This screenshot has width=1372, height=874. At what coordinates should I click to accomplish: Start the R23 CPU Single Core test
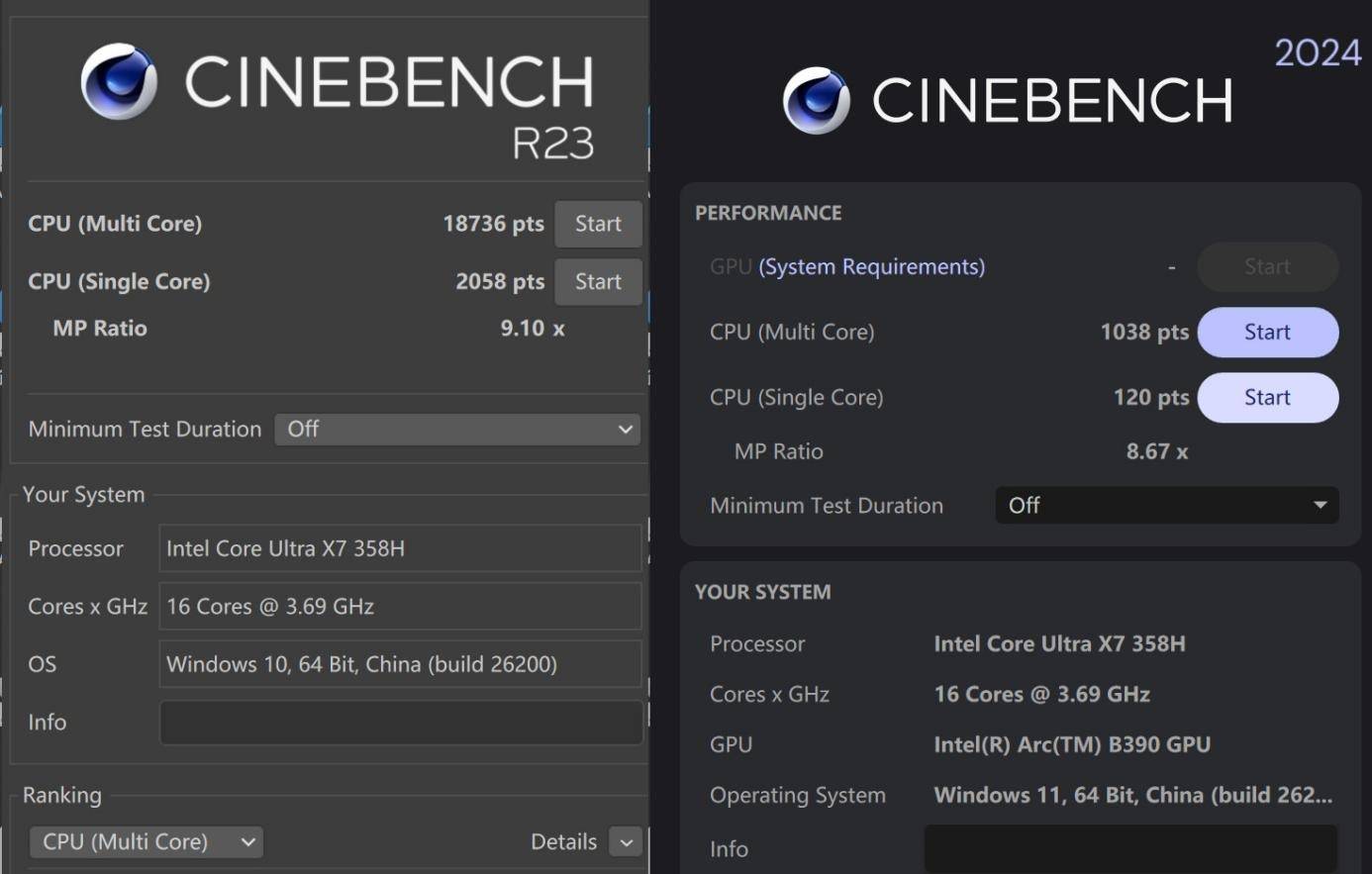click(598, 281)
